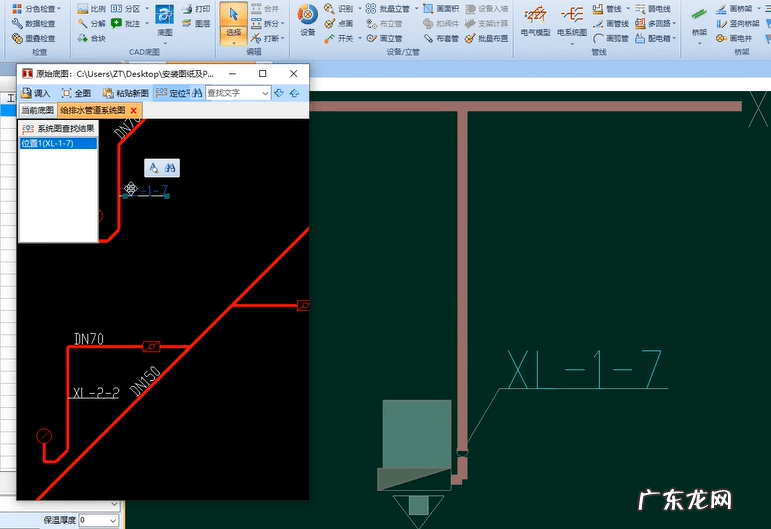Viewport: 771px width, 529px height.
Task: Expand the 保温厚度 value dropdown
Action: pos(112,521)
